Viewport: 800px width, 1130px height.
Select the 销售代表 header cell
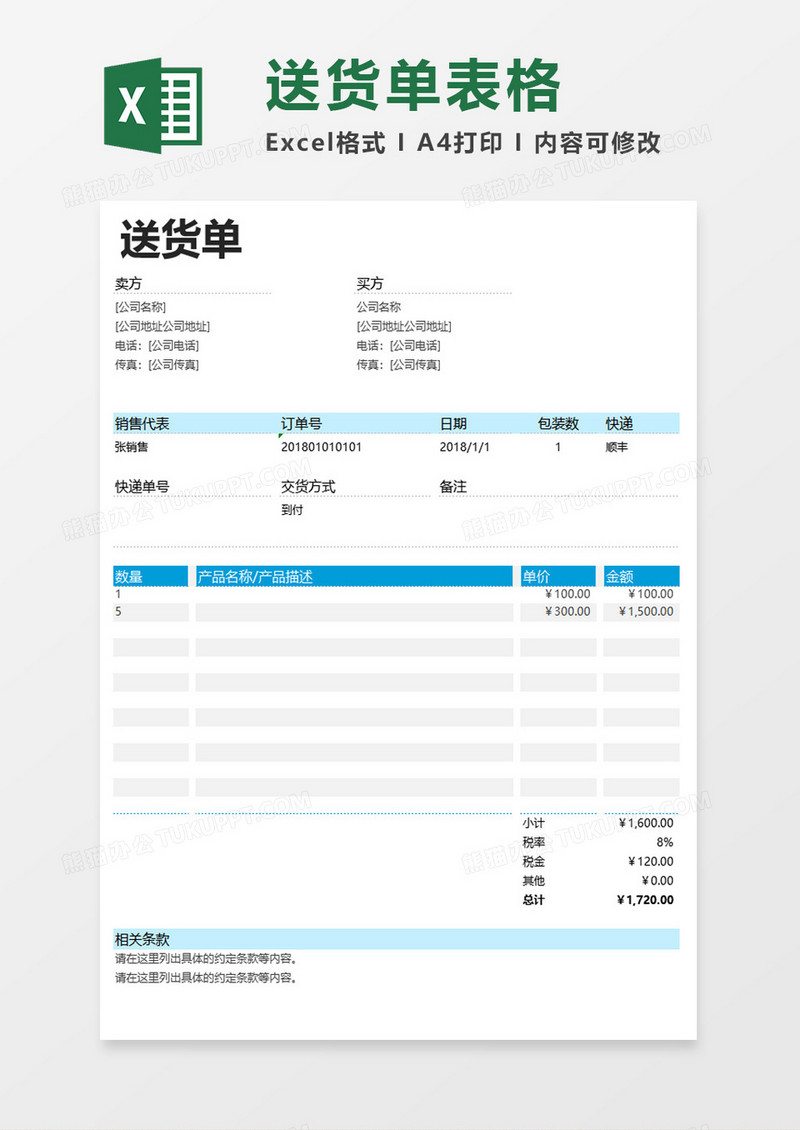click(142, 424)
